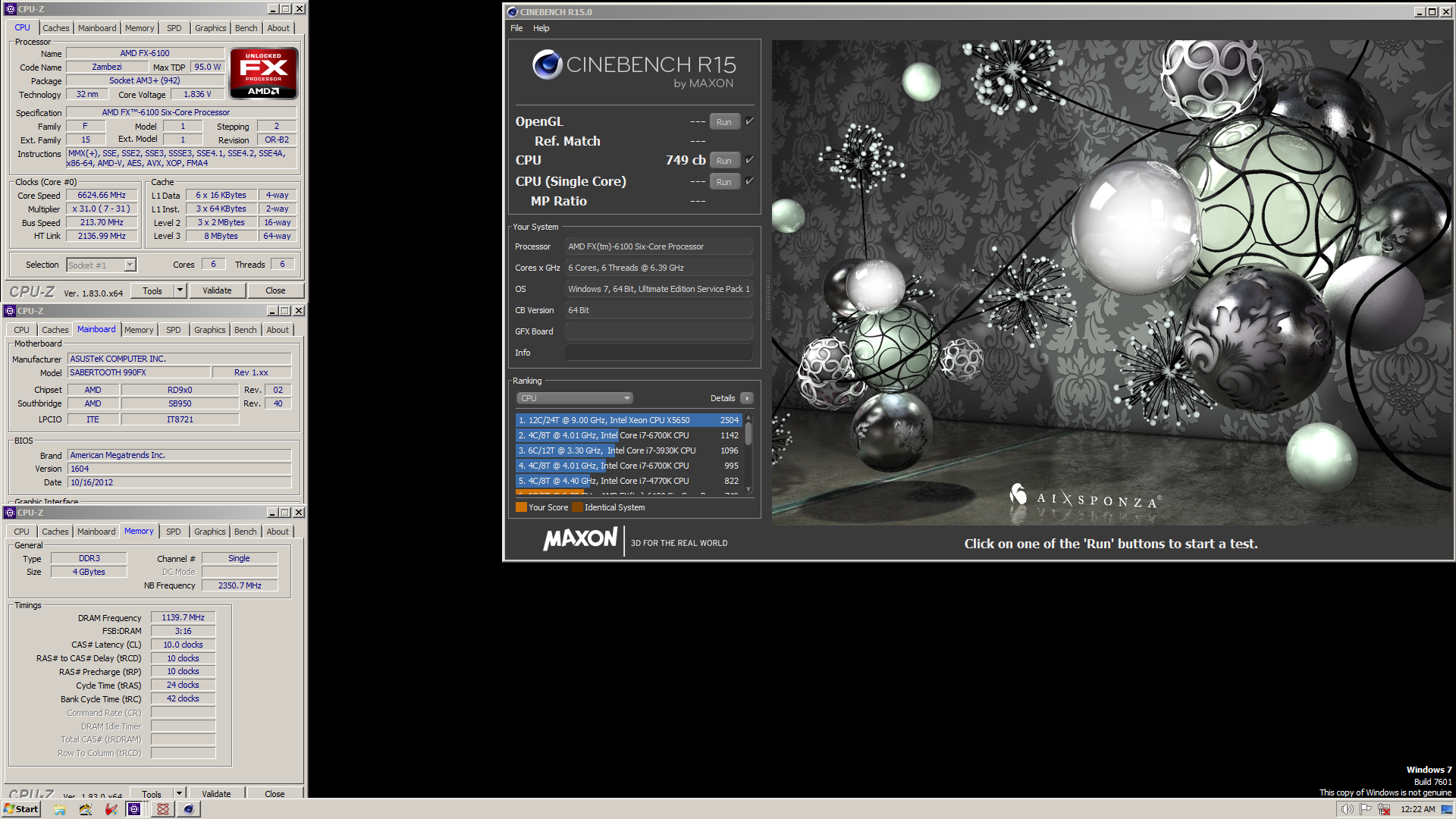The height and width of the screenshot is (819, 1456).
Task: Toggle the CPU Single Core test checkmark
Action: point(749,180)
